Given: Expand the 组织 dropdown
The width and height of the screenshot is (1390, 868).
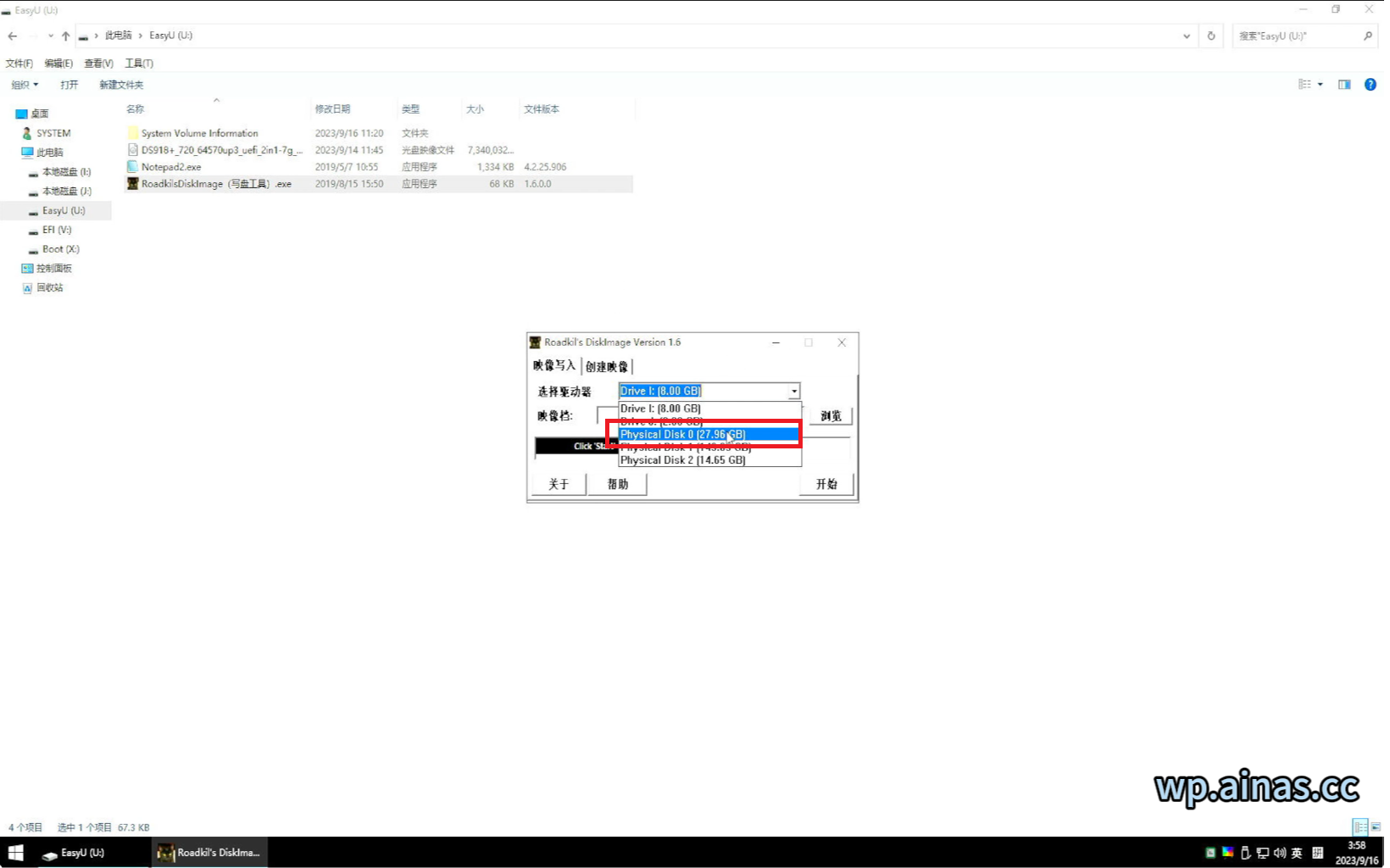Looking at the screenshot, I should [x=25, y=85].
